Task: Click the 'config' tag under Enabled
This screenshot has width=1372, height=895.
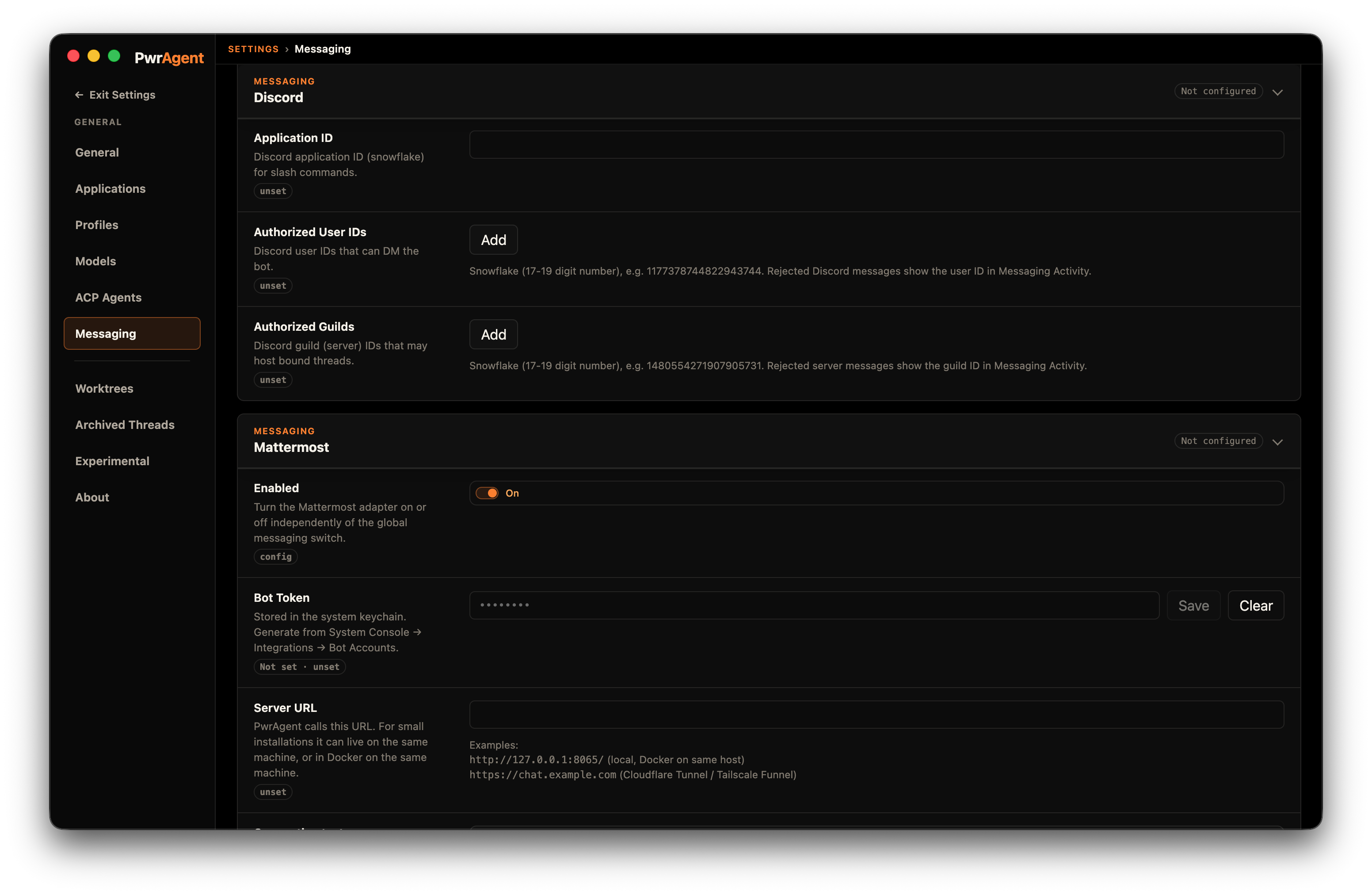Action: (275, 556)
